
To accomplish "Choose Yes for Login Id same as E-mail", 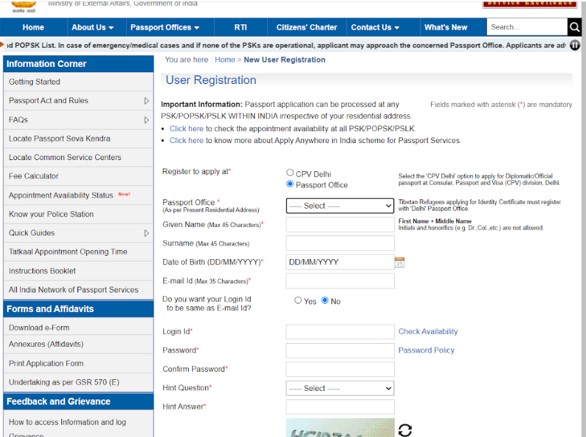I will pyautogui.click(x=298, y=300).
